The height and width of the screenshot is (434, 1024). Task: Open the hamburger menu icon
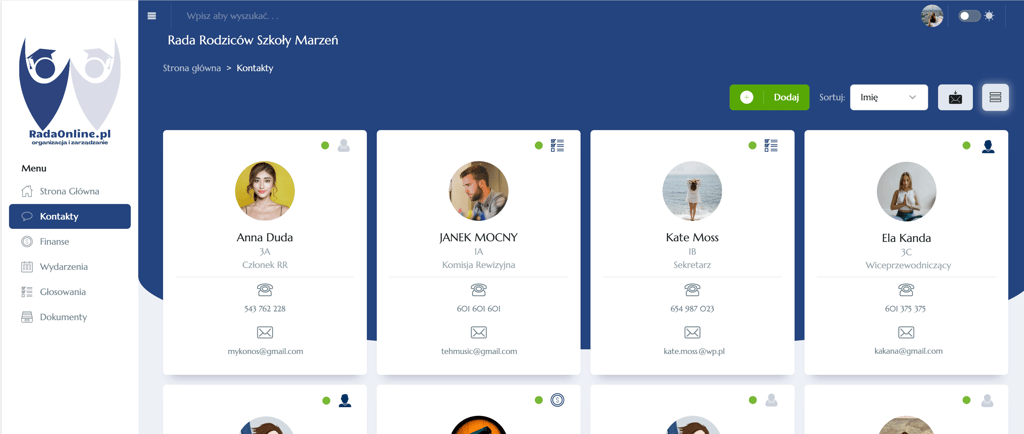click(152, 16)
